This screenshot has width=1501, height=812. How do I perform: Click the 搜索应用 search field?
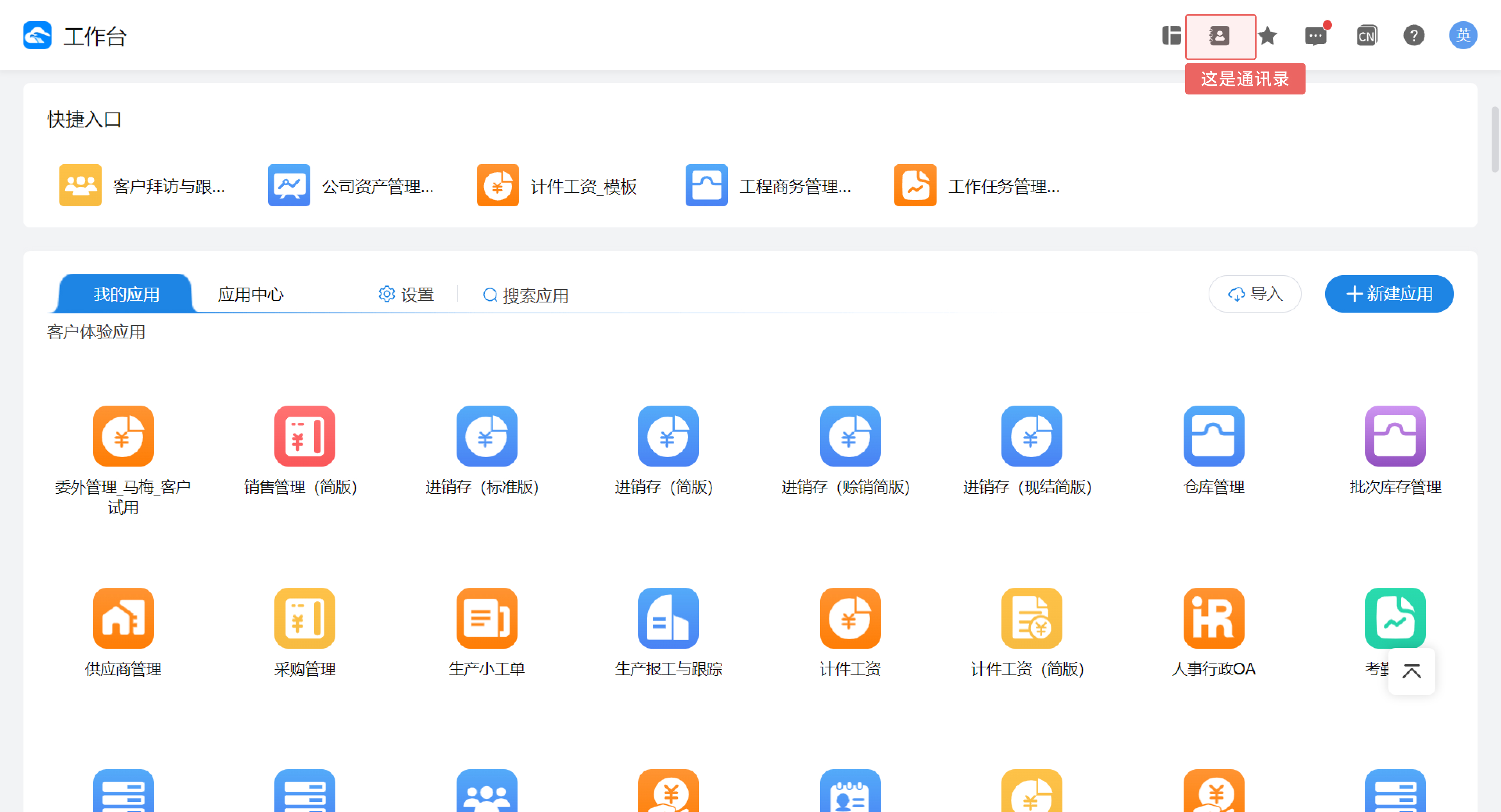pyautogui.click(x=526, y=295)
